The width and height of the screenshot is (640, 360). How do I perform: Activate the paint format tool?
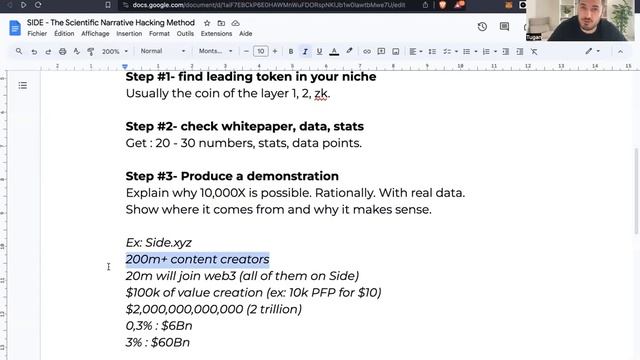pyautogui.click(x=91, y=51)
